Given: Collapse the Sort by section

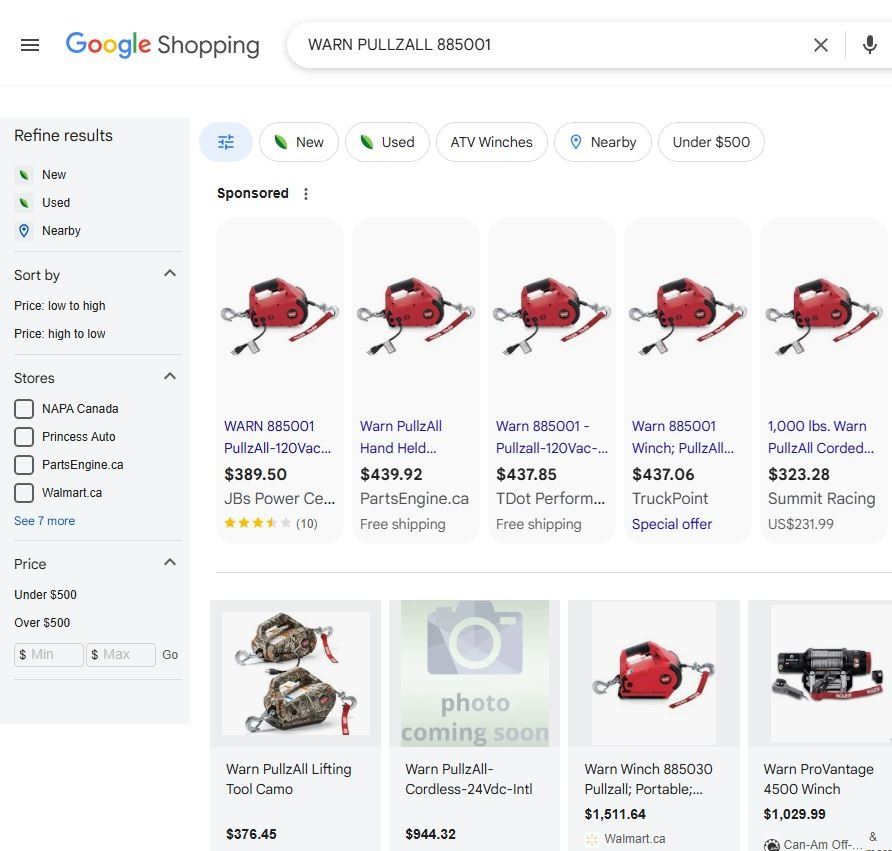Looking at the screenshot, I should [169, 274].
